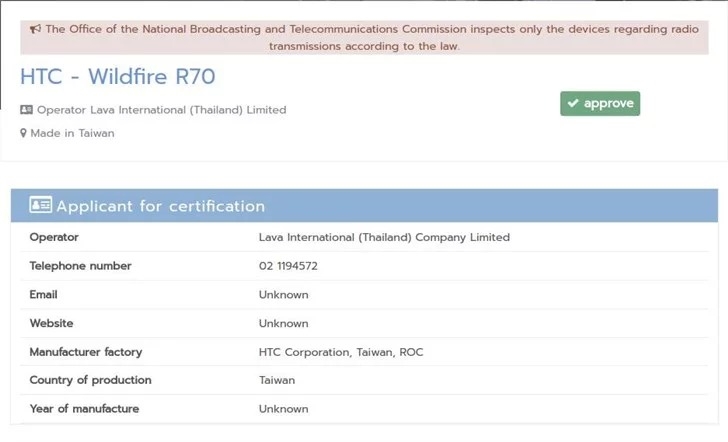Select the Email 'Unknown' value
This screenshot has height=442, width=728.
tap(284, 295)
